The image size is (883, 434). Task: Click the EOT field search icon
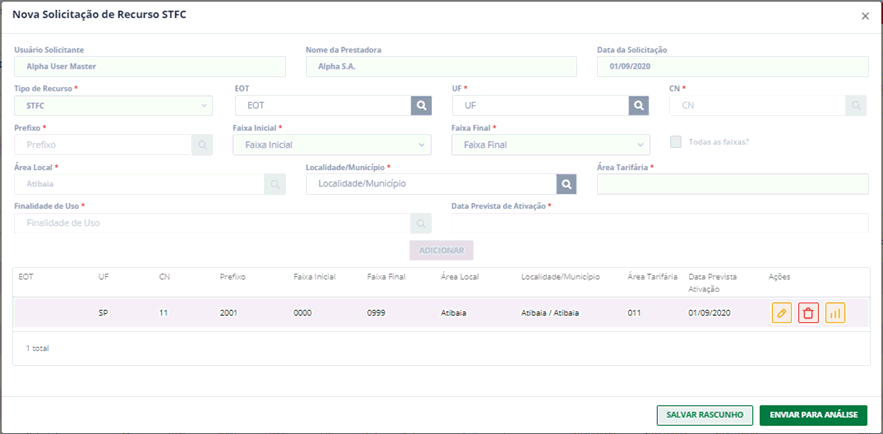point(421,105)
